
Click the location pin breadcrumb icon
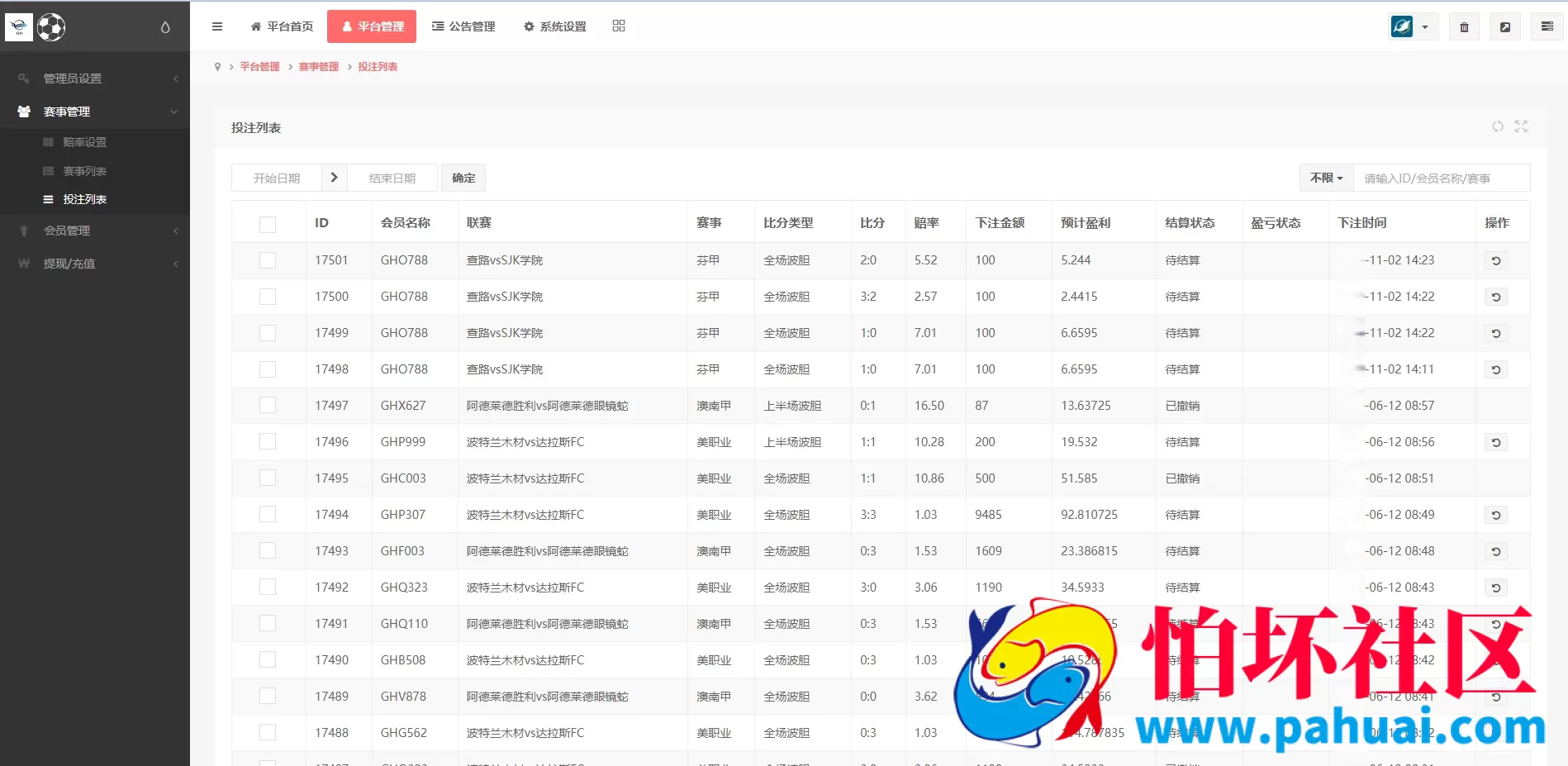tap(217, 67)
